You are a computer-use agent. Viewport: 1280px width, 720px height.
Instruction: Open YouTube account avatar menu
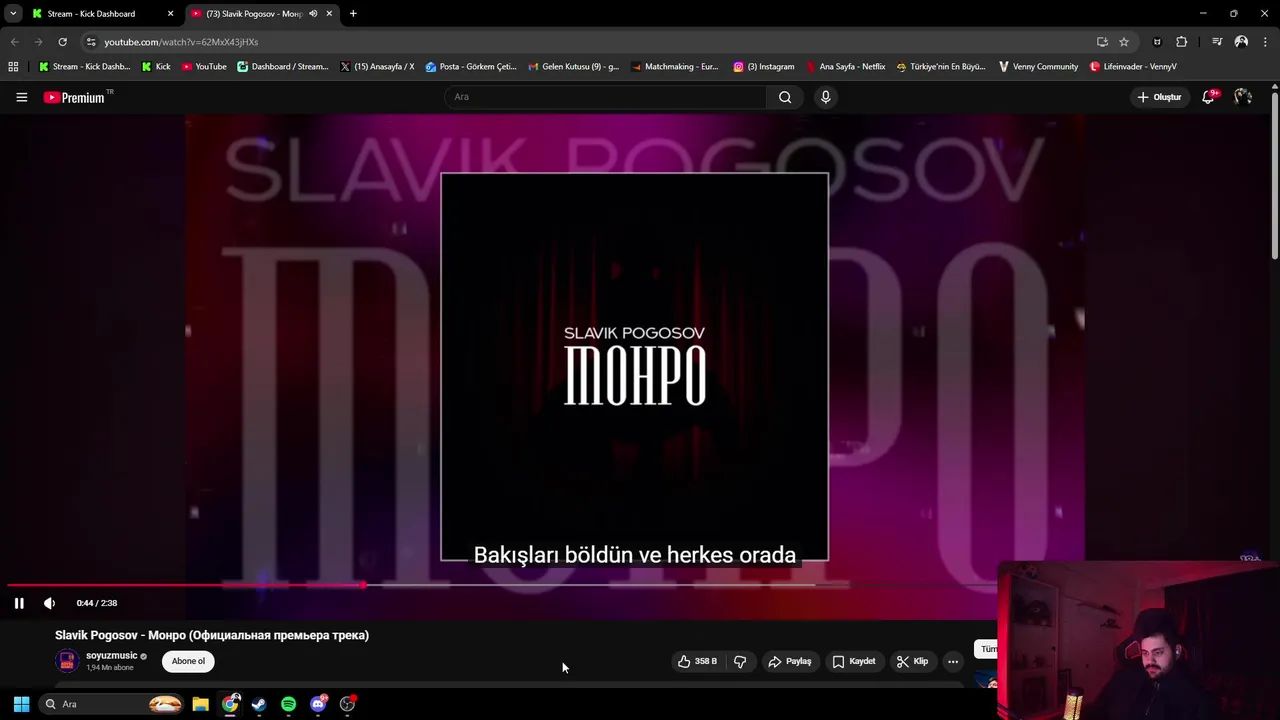tap(1243, 97)
